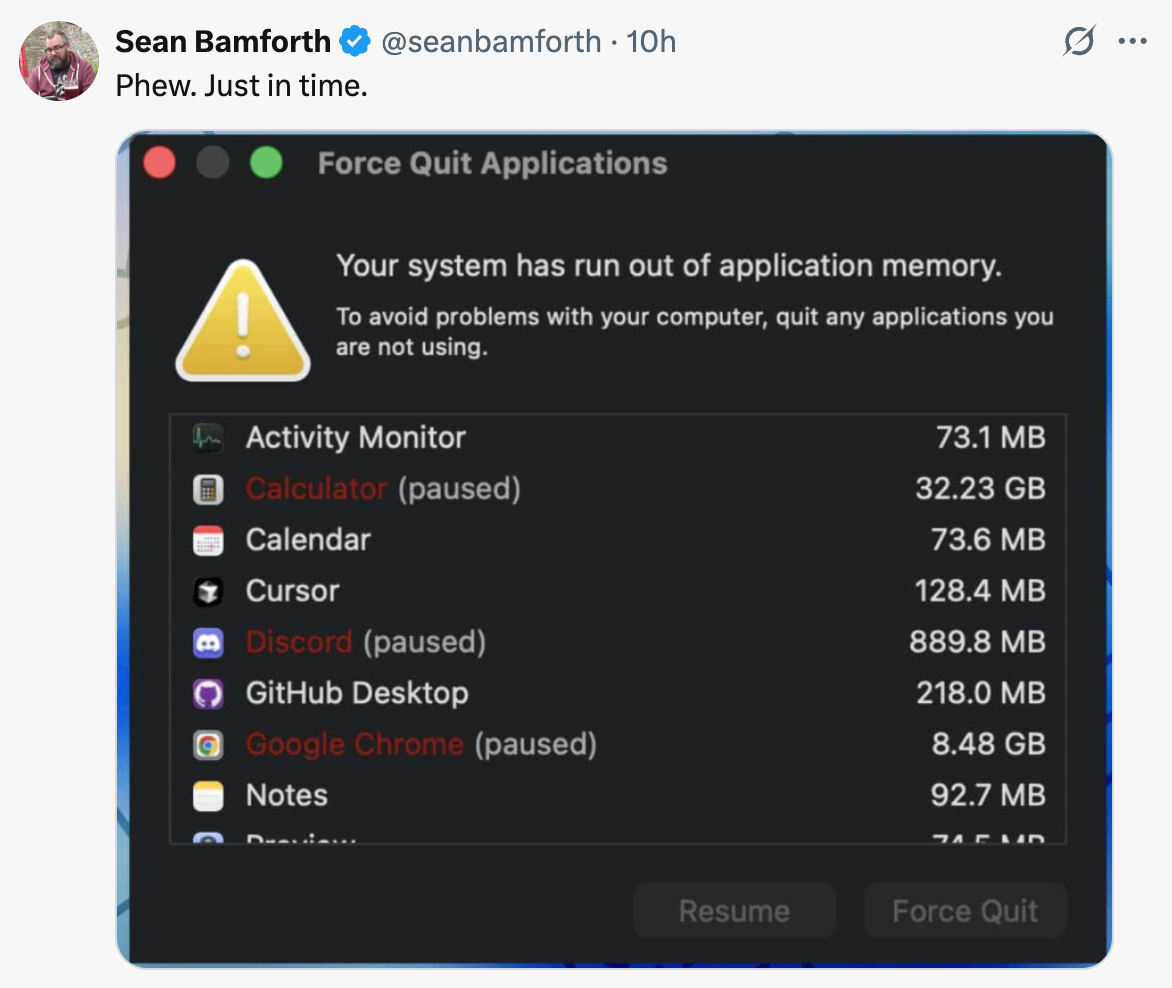Click the yellow warning triangle icon
This screenshot has height=988, width=1172.
click(x=243, y=323)
